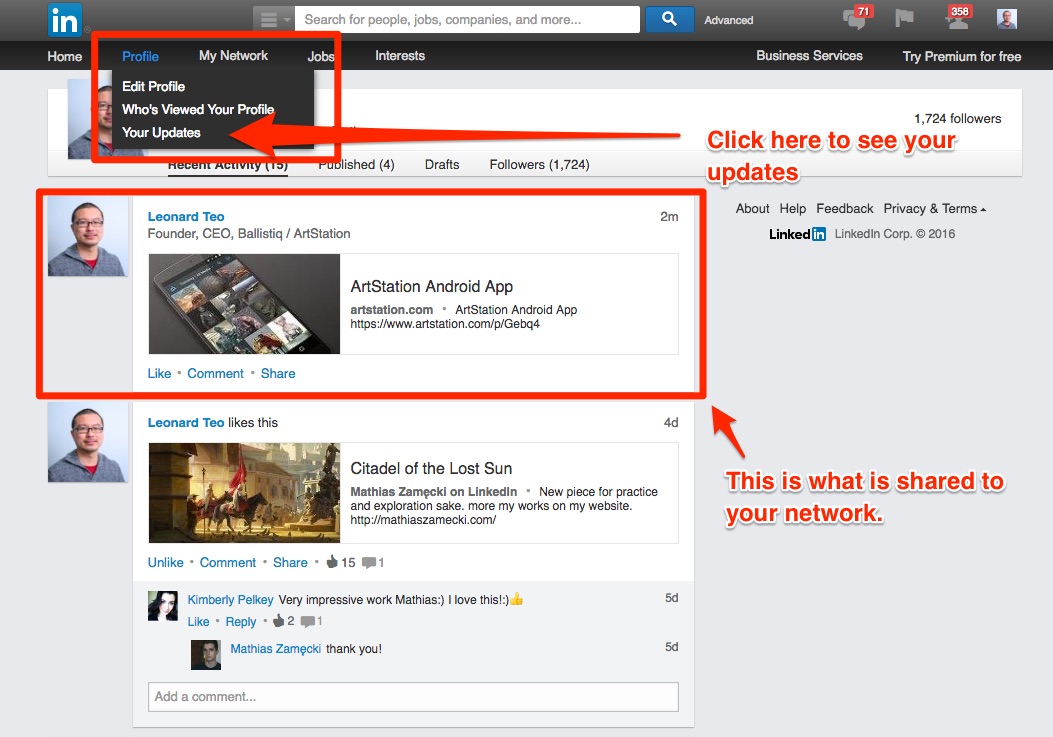This screenshot has width=1053, height=737.
Task: View 1 reply bubble on Kimberly's comment
Action: pos(312,621)
